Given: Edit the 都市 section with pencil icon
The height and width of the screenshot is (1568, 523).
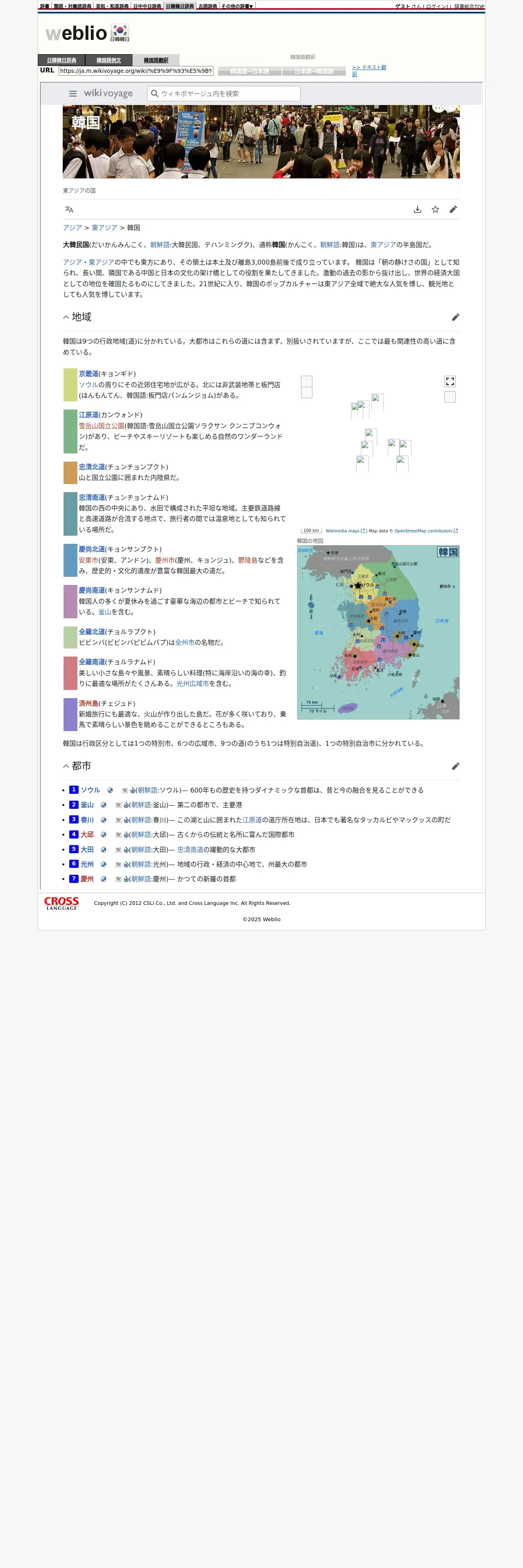Looking at the screenshot, I should pyautogui.click(x=455, y=766).
